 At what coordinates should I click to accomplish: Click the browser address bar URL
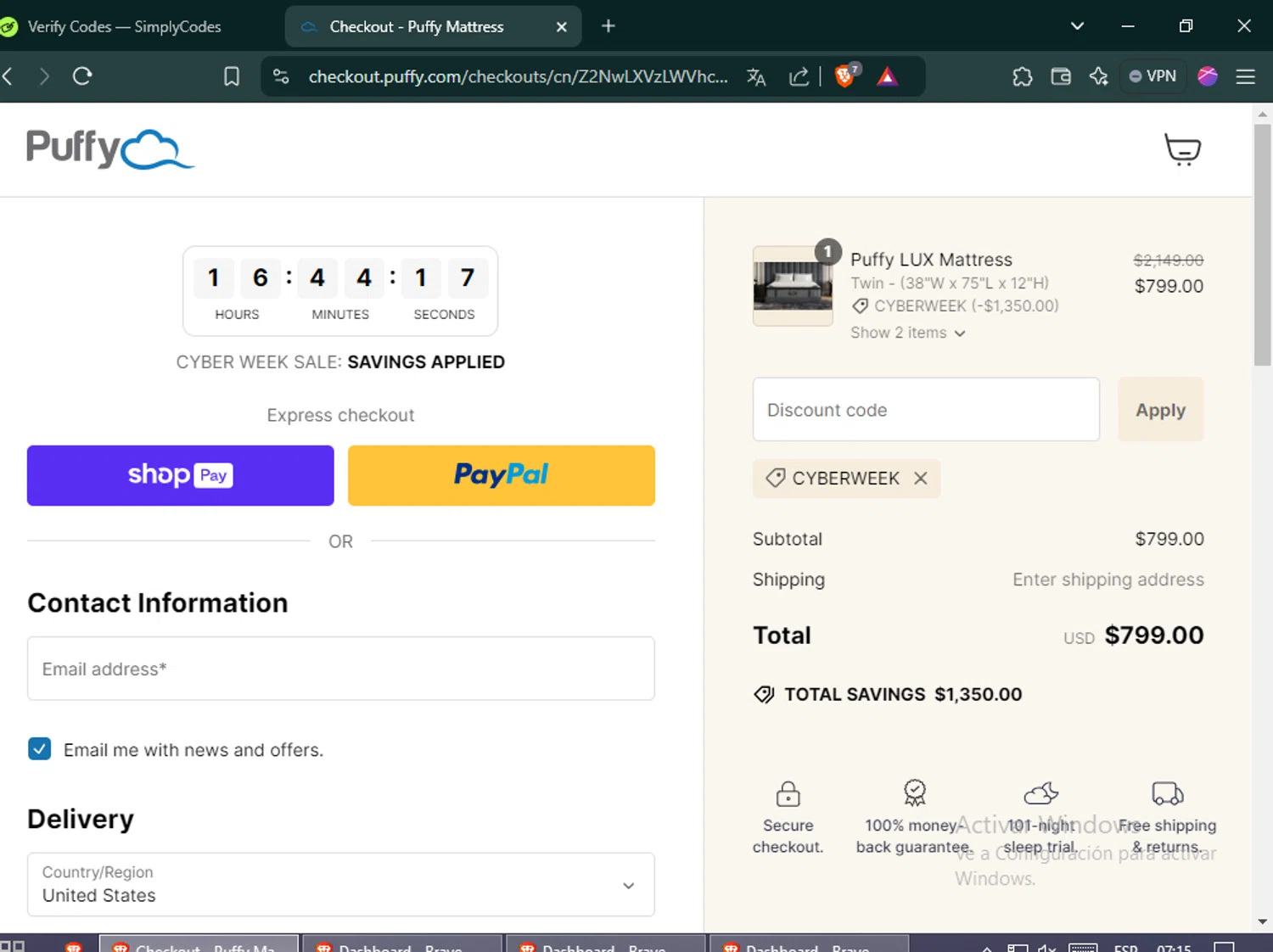(x=518, y=77)
